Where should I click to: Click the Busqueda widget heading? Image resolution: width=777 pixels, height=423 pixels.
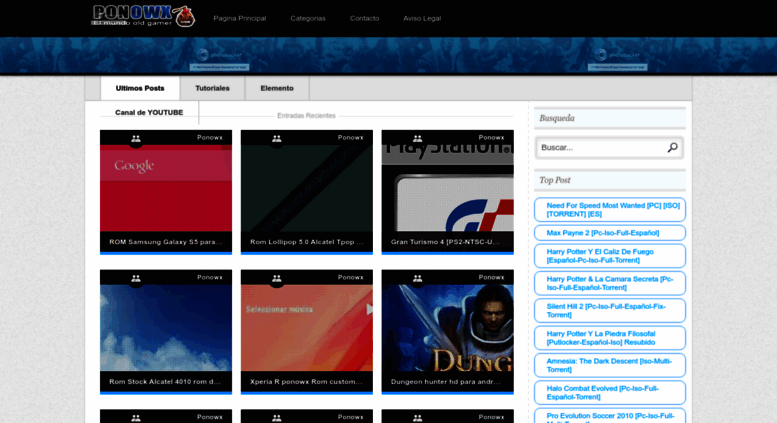[557, 118]
